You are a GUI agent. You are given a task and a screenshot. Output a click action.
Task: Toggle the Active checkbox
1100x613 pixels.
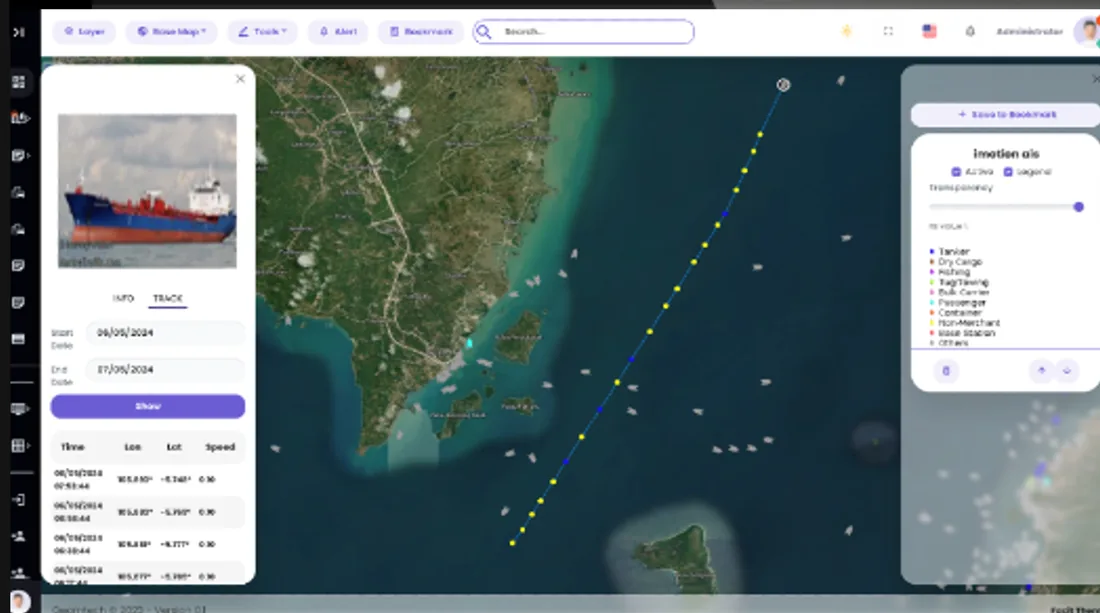(955, 172)
